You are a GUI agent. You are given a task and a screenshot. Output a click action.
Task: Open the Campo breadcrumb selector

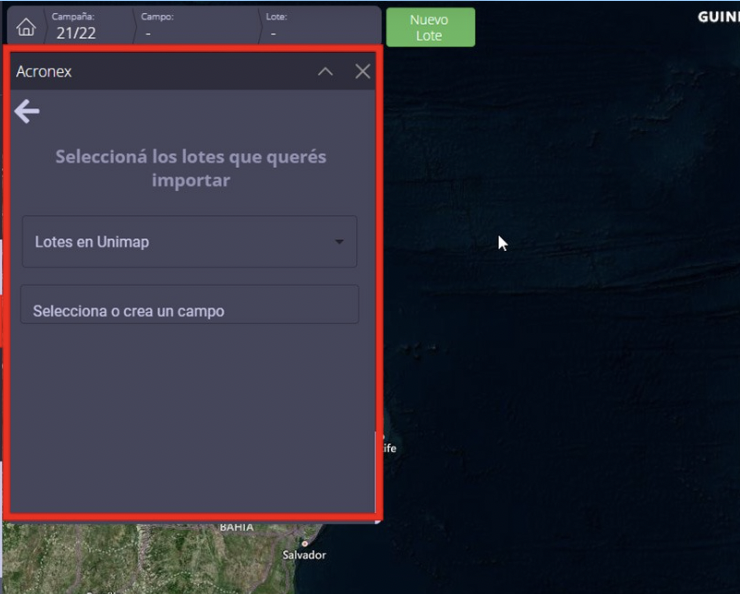tap(197, 26)
